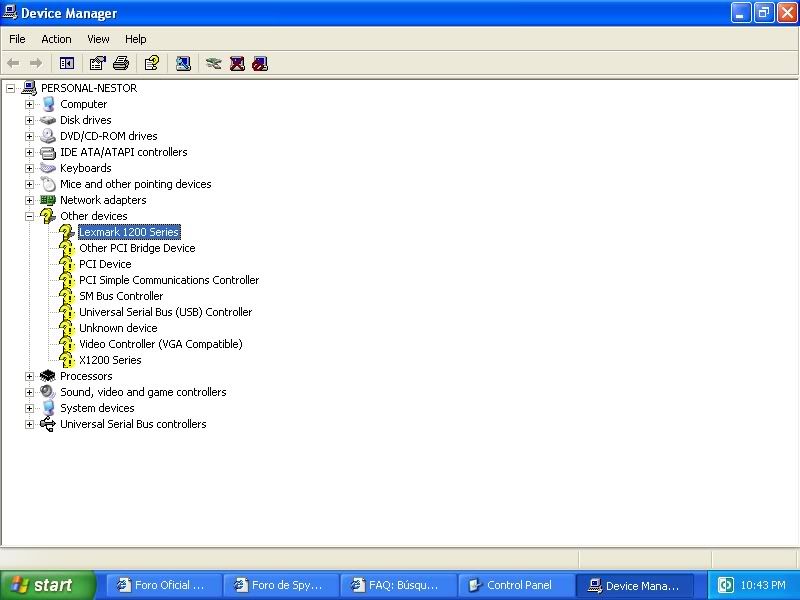Toggle the console tree toolbar icon

[67, 63]
